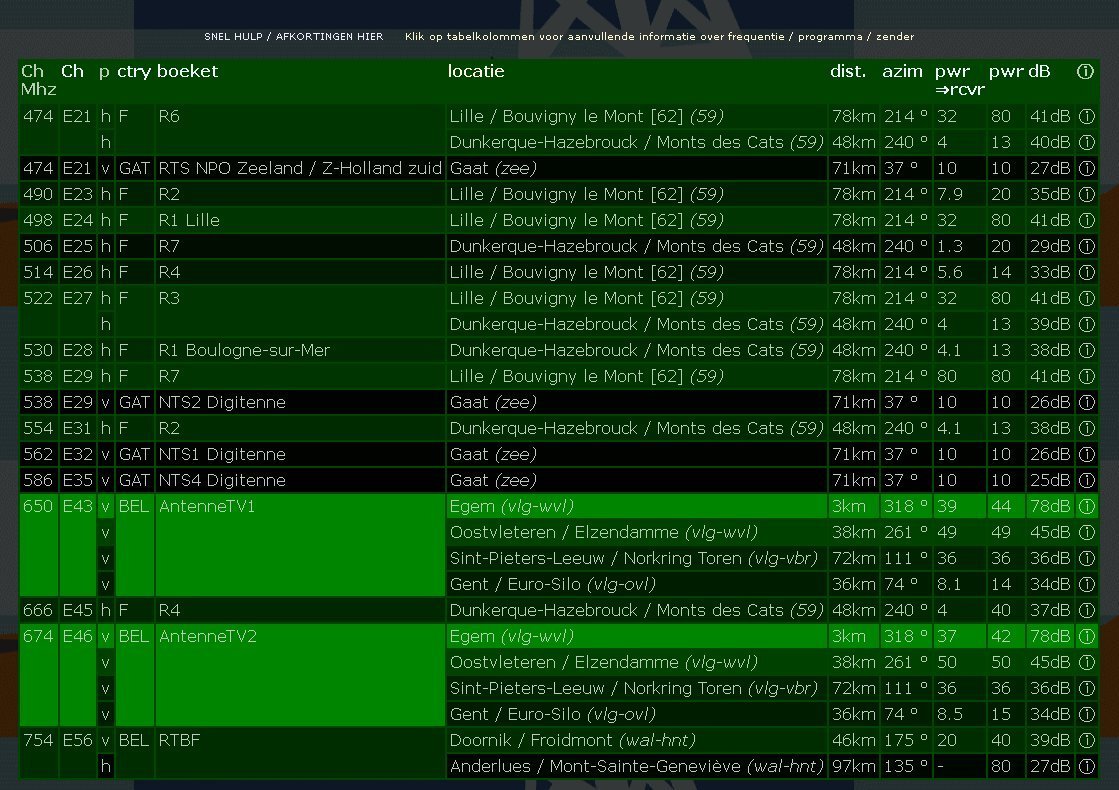Open info icon for AntenneTV1 Egem row
This screenshot has height=790, width=1119.
1086,507
